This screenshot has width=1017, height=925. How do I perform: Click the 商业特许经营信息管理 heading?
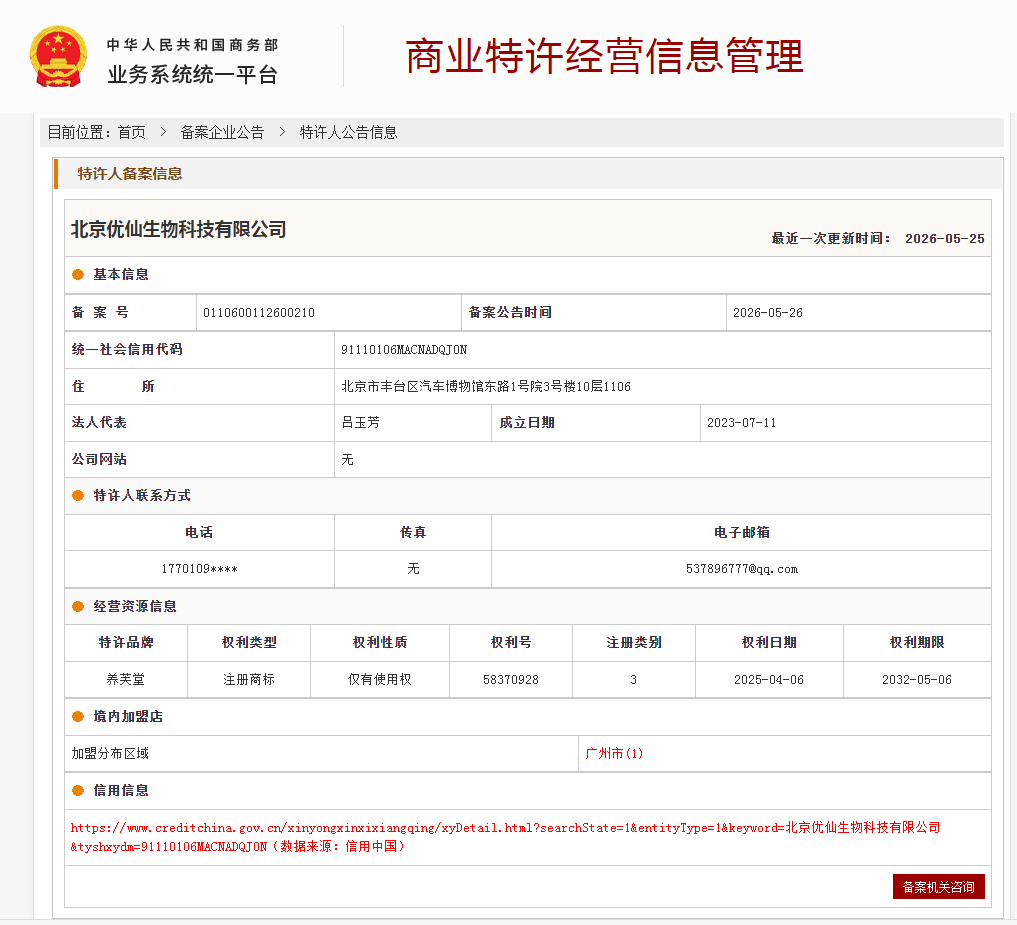(x=604, y=56)
